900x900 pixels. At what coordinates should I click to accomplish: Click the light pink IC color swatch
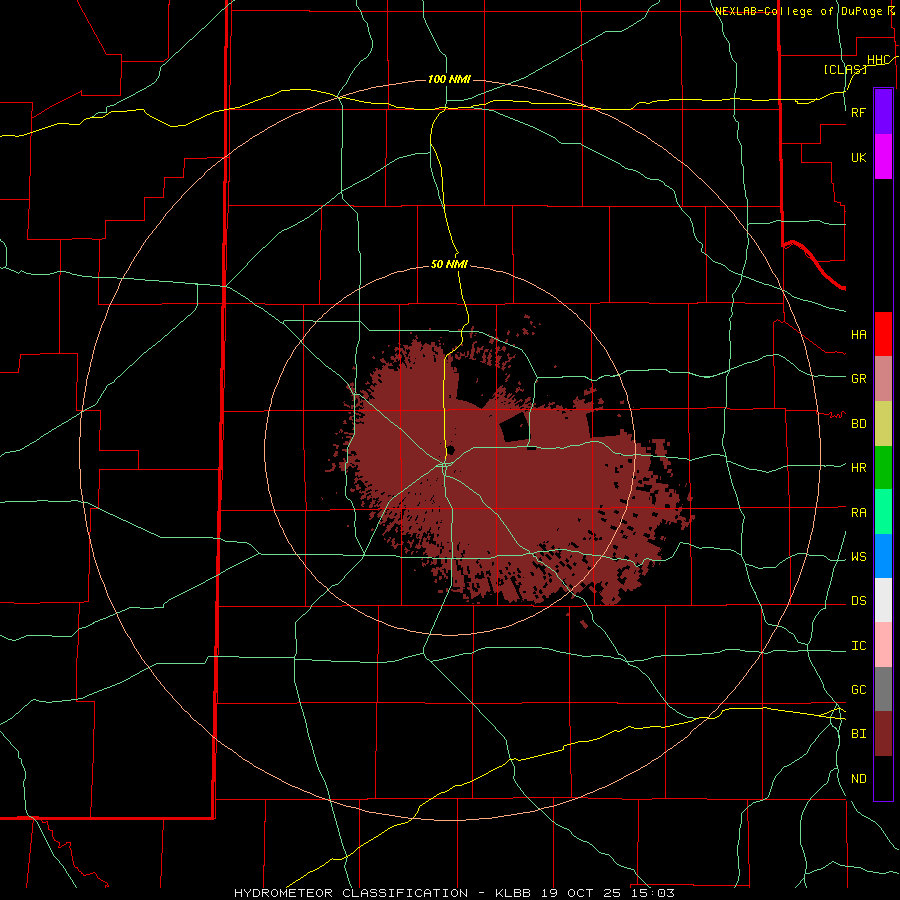(883, 645)
